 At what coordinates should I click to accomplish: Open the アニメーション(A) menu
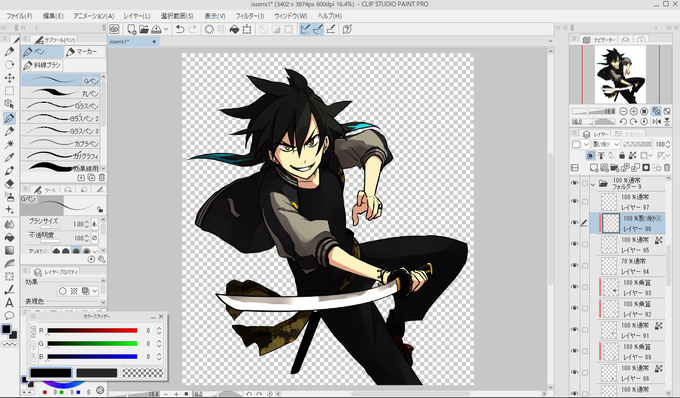[94, 16]
